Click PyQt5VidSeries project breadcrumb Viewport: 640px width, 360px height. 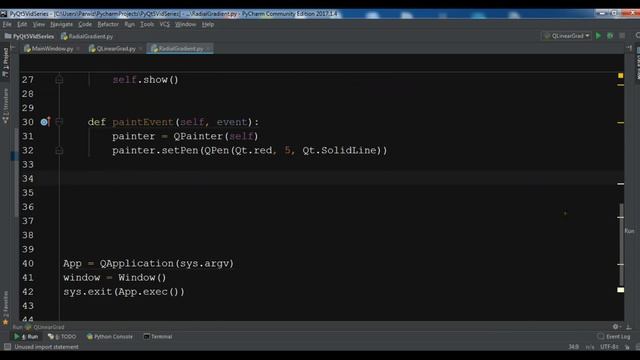29,36
